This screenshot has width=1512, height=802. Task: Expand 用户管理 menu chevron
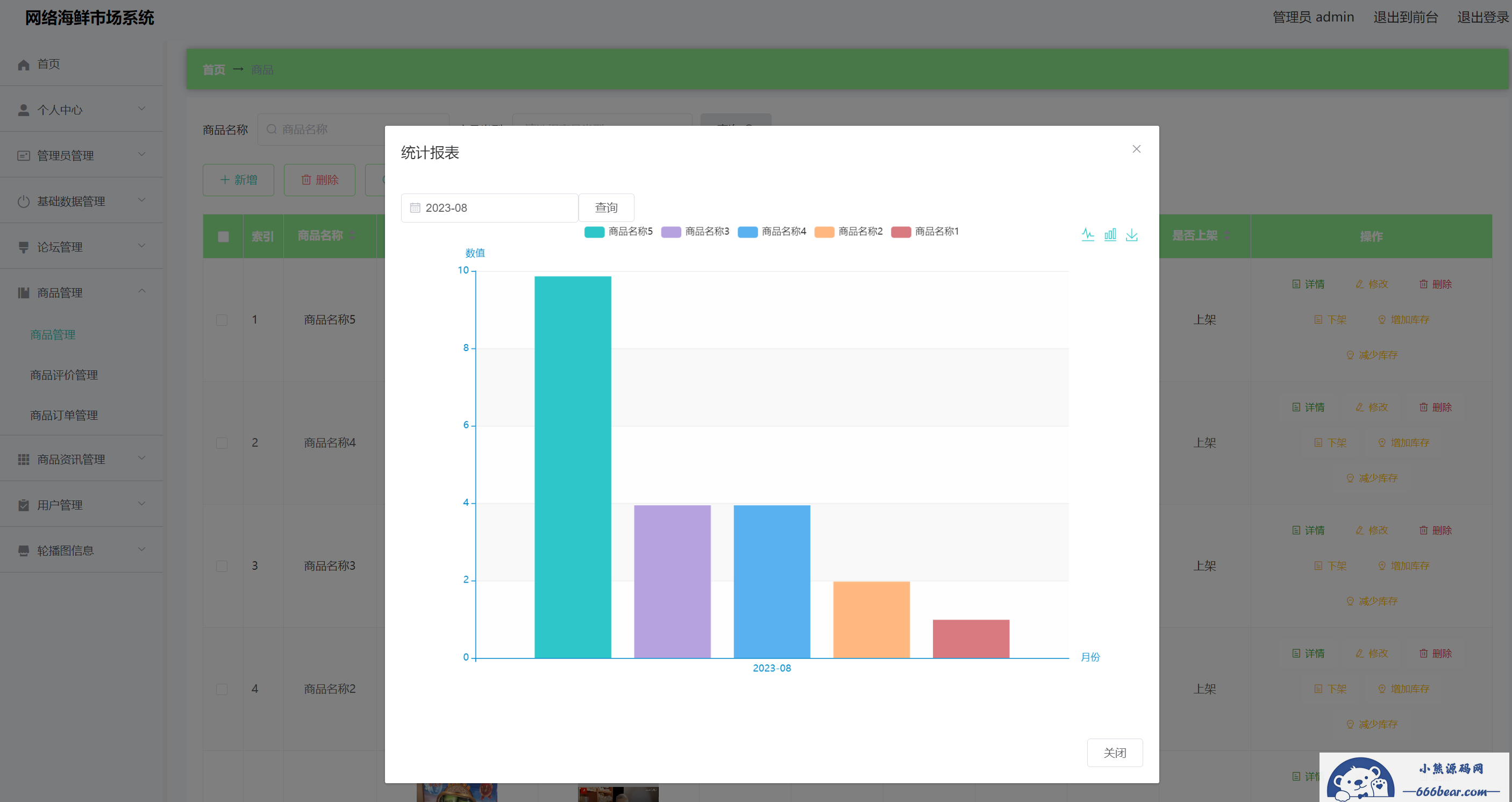point(141,504)
